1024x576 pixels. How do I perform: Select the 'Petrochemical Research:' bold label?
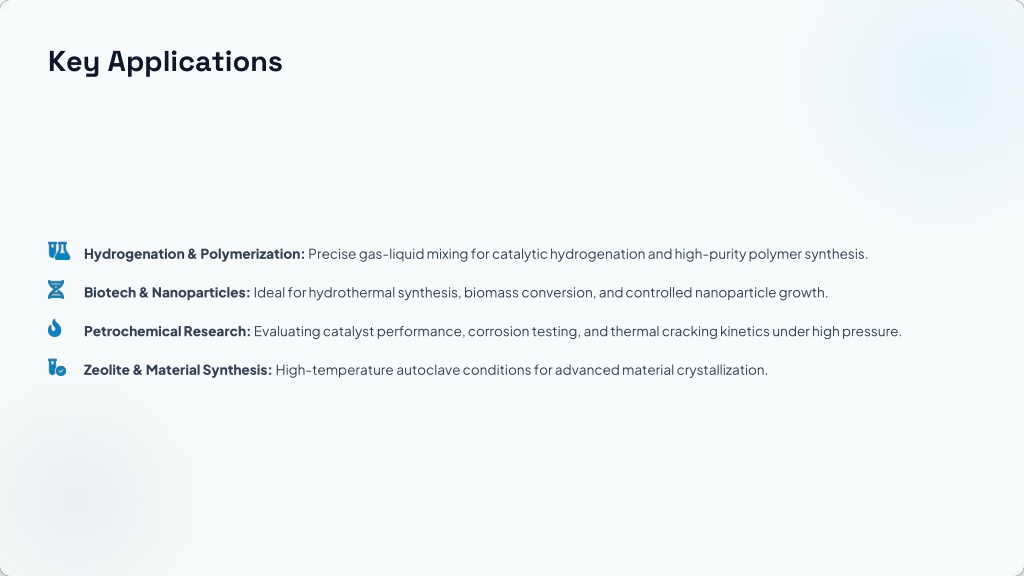click(167, 331)
